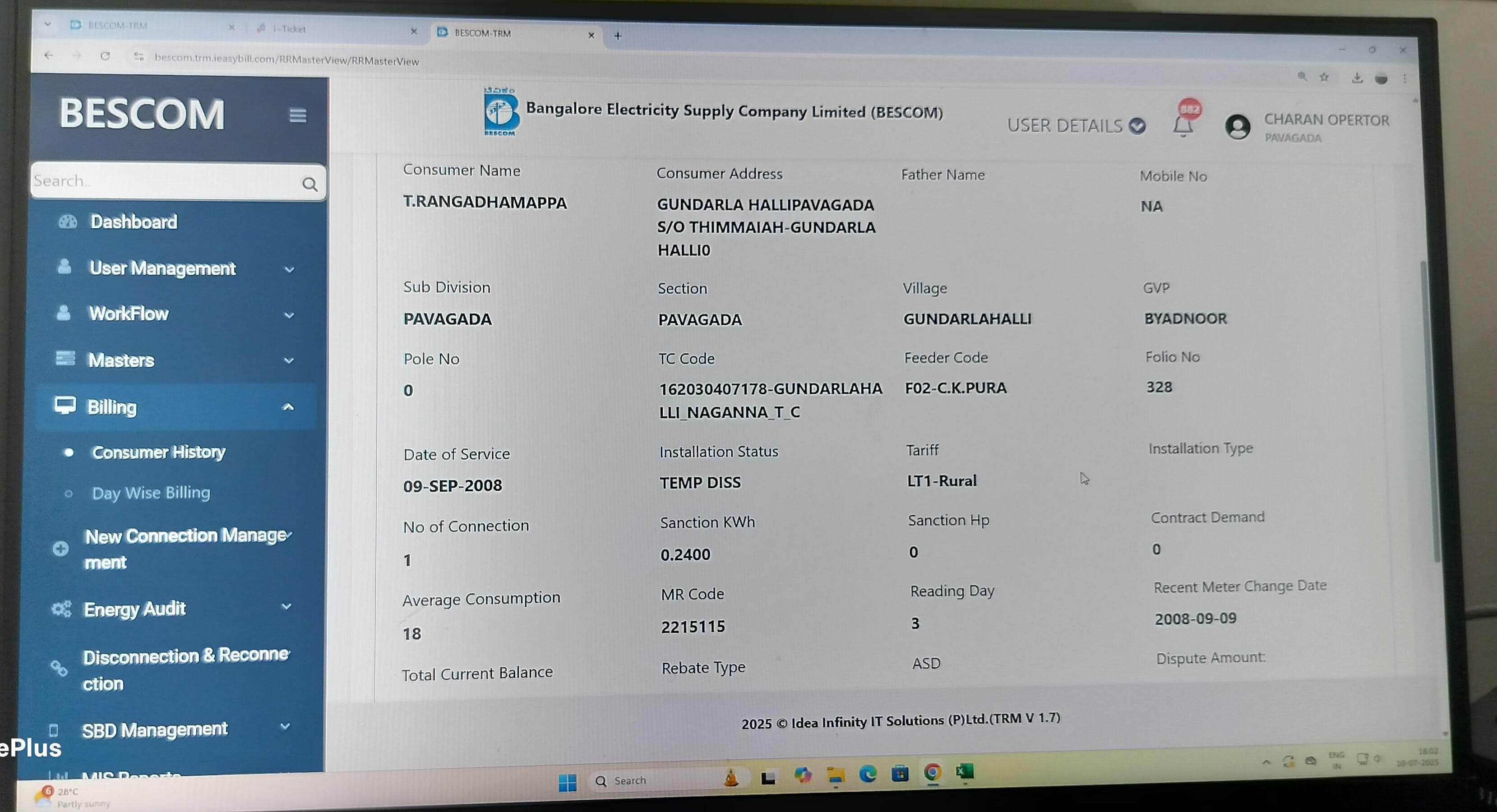The image size is (1497, 812).
Task: Open File Explorer from the taskbar
Action: (x=836, y=775)
